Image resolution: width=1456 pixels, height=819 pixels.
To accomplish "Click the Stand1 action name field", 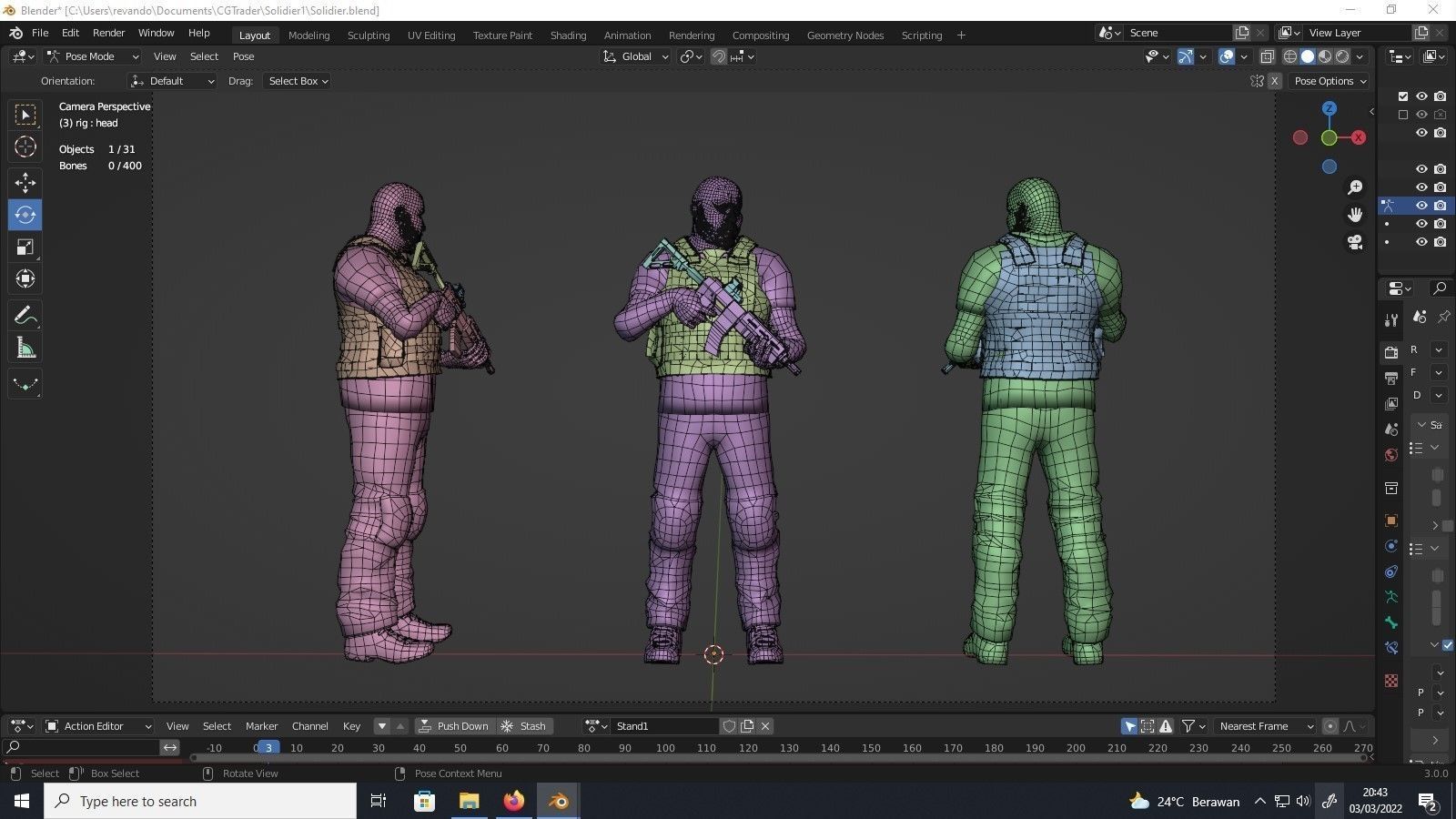I will pyautogui.click(x=664, y=726).
